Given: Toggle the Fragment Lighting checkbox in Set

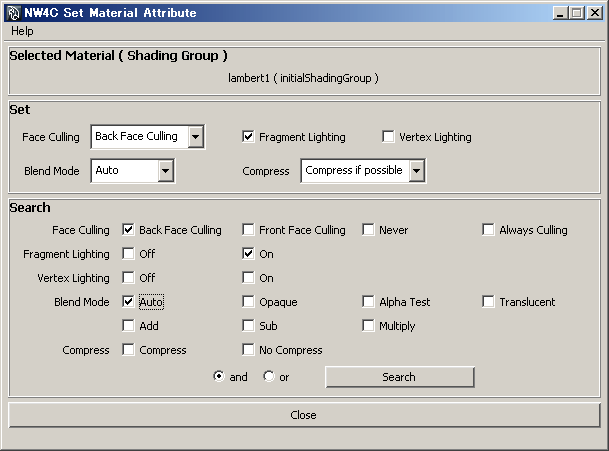Looking at the screenshot, I should click(249, 137).
